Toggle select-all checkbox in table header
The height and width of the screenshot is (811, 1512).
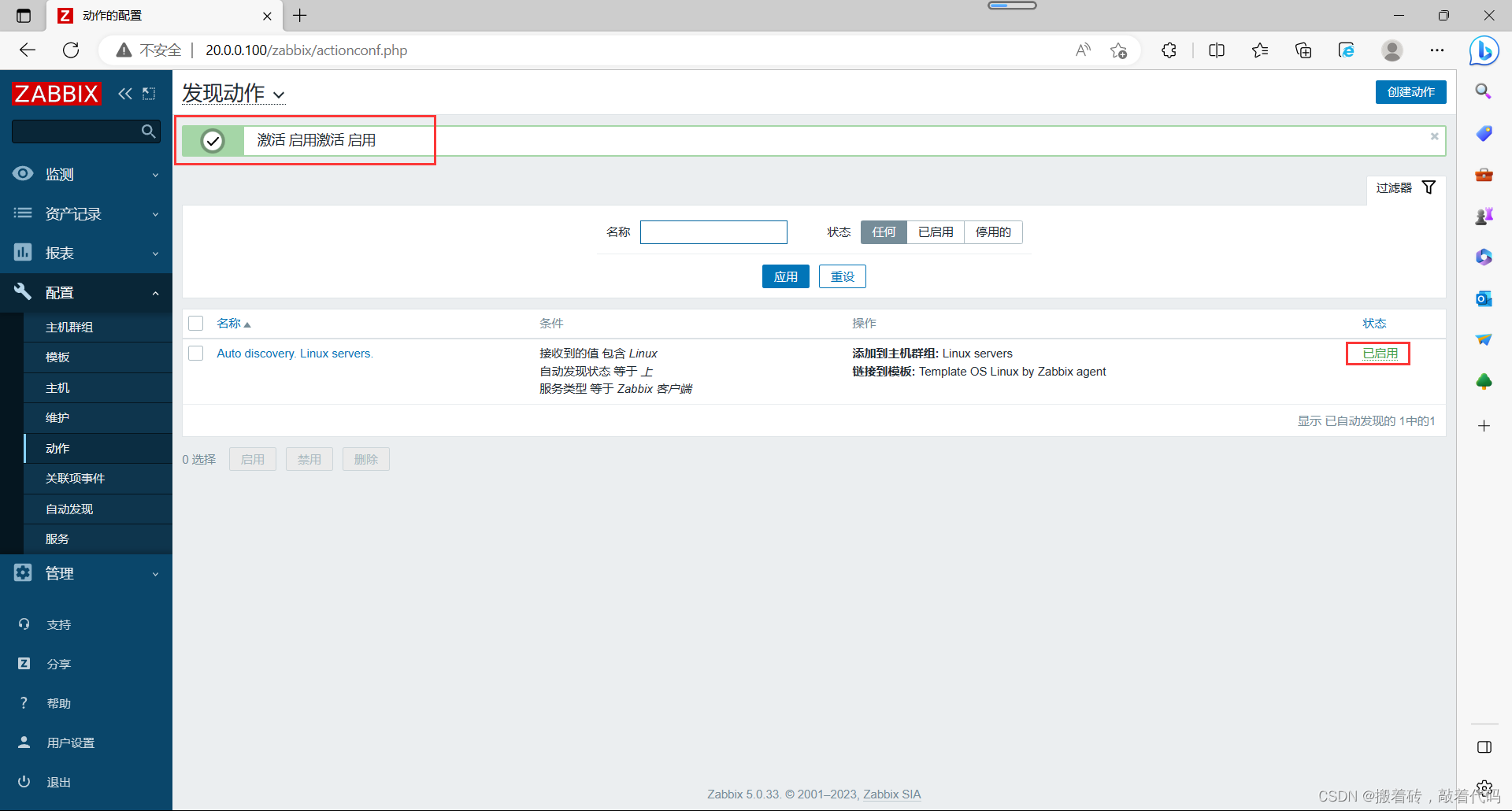tap(196, 324)
